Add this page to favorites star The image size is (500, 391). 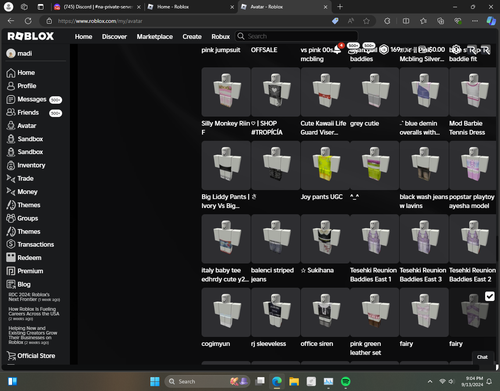[366, 21]
